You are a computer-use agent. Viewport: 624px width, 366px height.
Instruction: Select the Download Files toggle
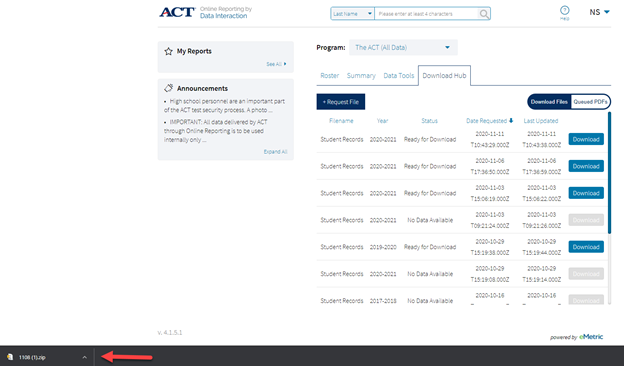(x=549, y=102)
